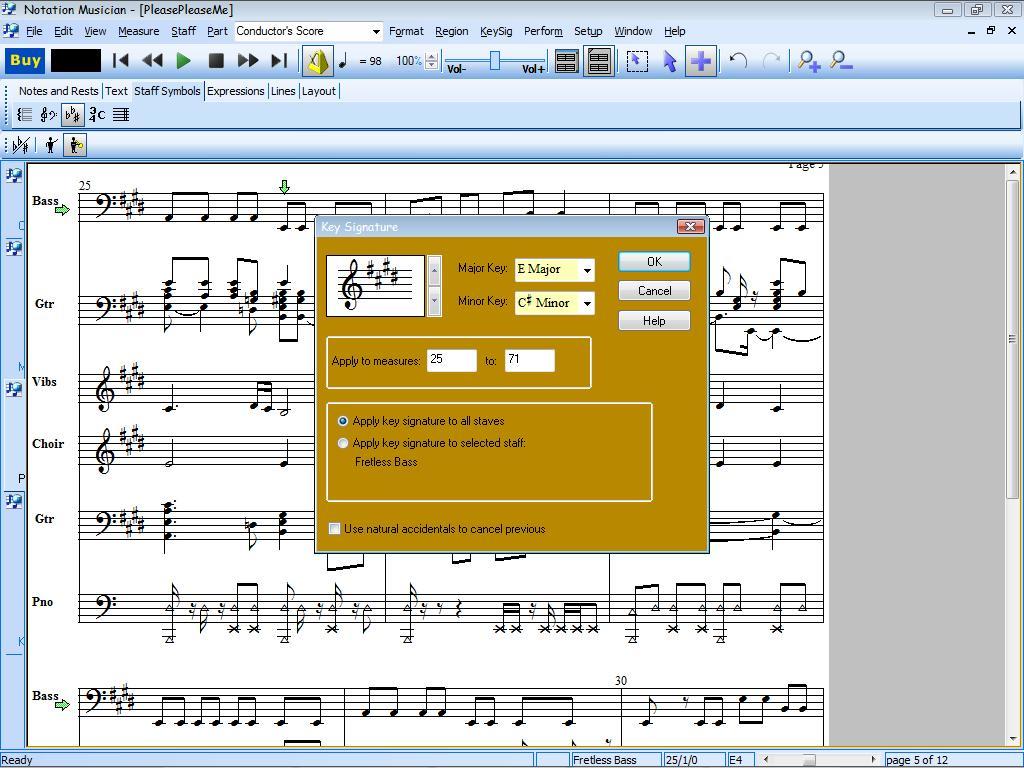The width and height of the screenshot is (1024, 768).
Task: Click the arrow pointer selection tool
Action: point(669,61)
